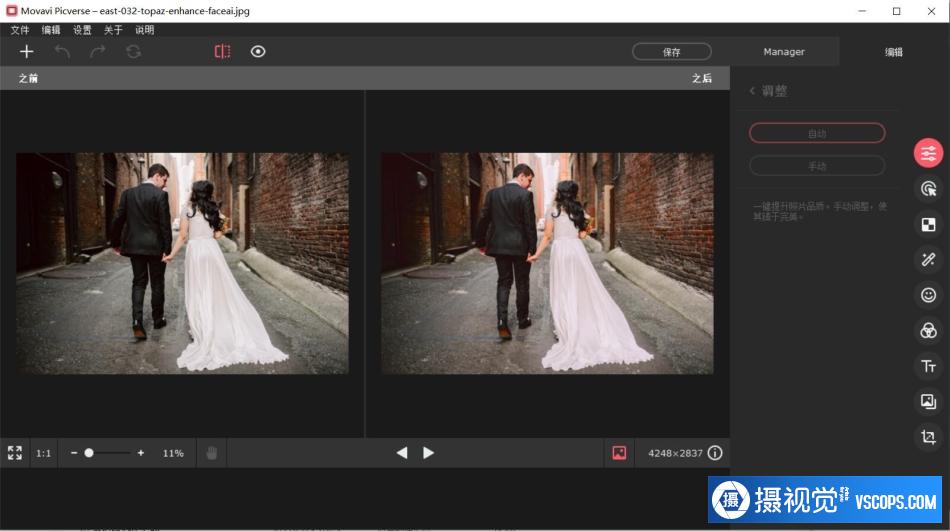This screenshot has width=950, height=531.
Task: Select the object removal cursor tool
Action: (x=928, y=189)
